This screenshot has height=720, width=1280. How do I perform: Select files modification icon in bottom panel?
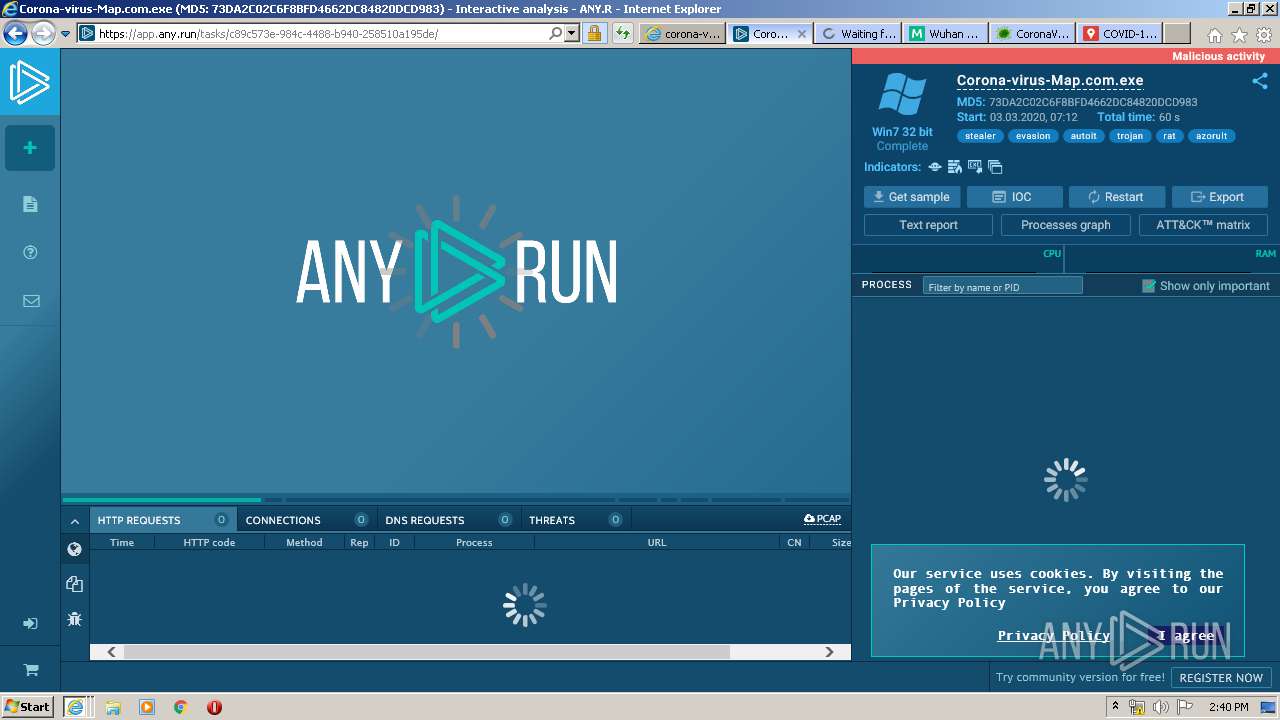74,584
